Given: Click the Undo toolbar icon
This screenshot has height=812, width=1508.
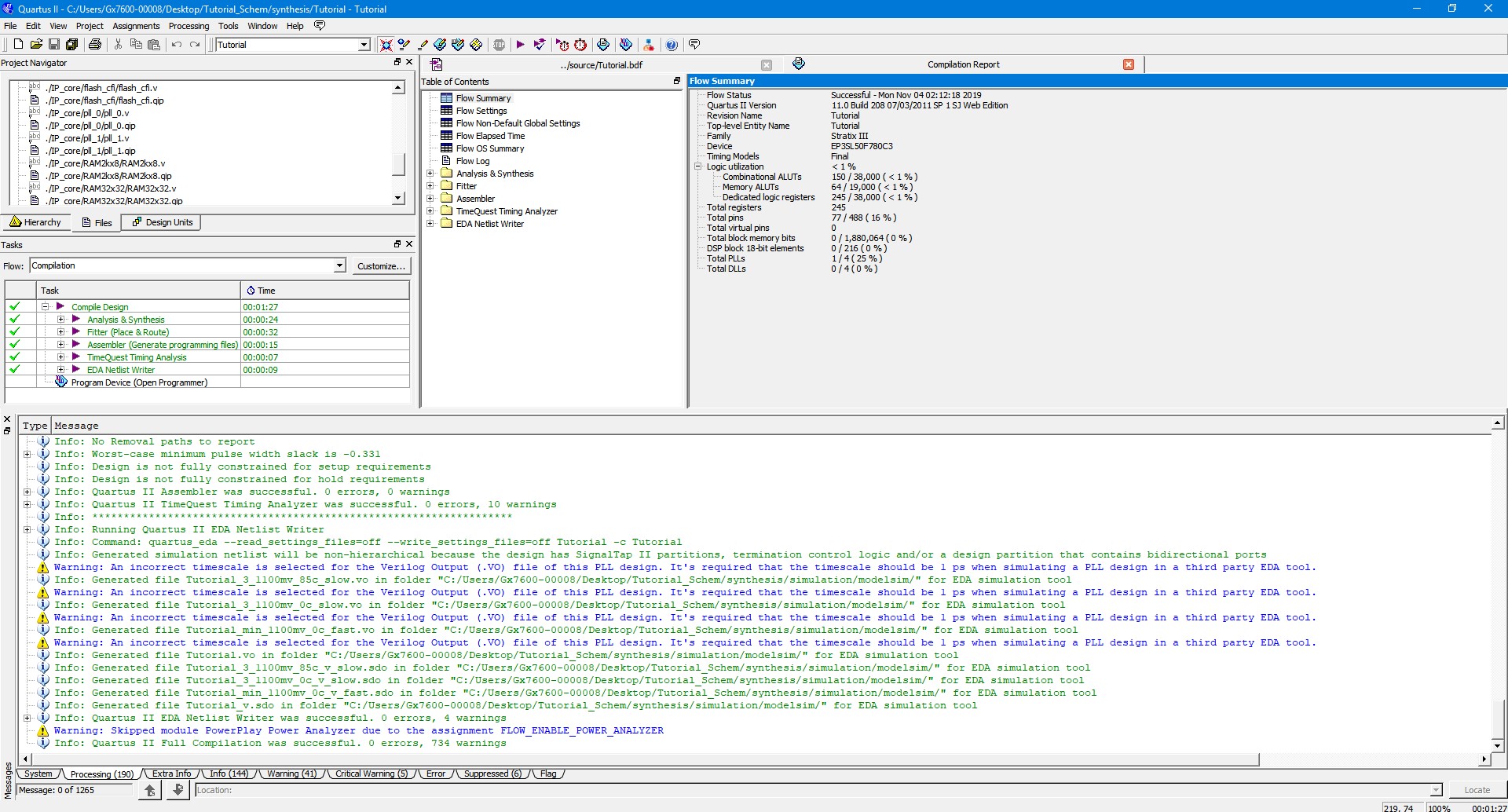Looking at the screenshot, I should 177,45.
